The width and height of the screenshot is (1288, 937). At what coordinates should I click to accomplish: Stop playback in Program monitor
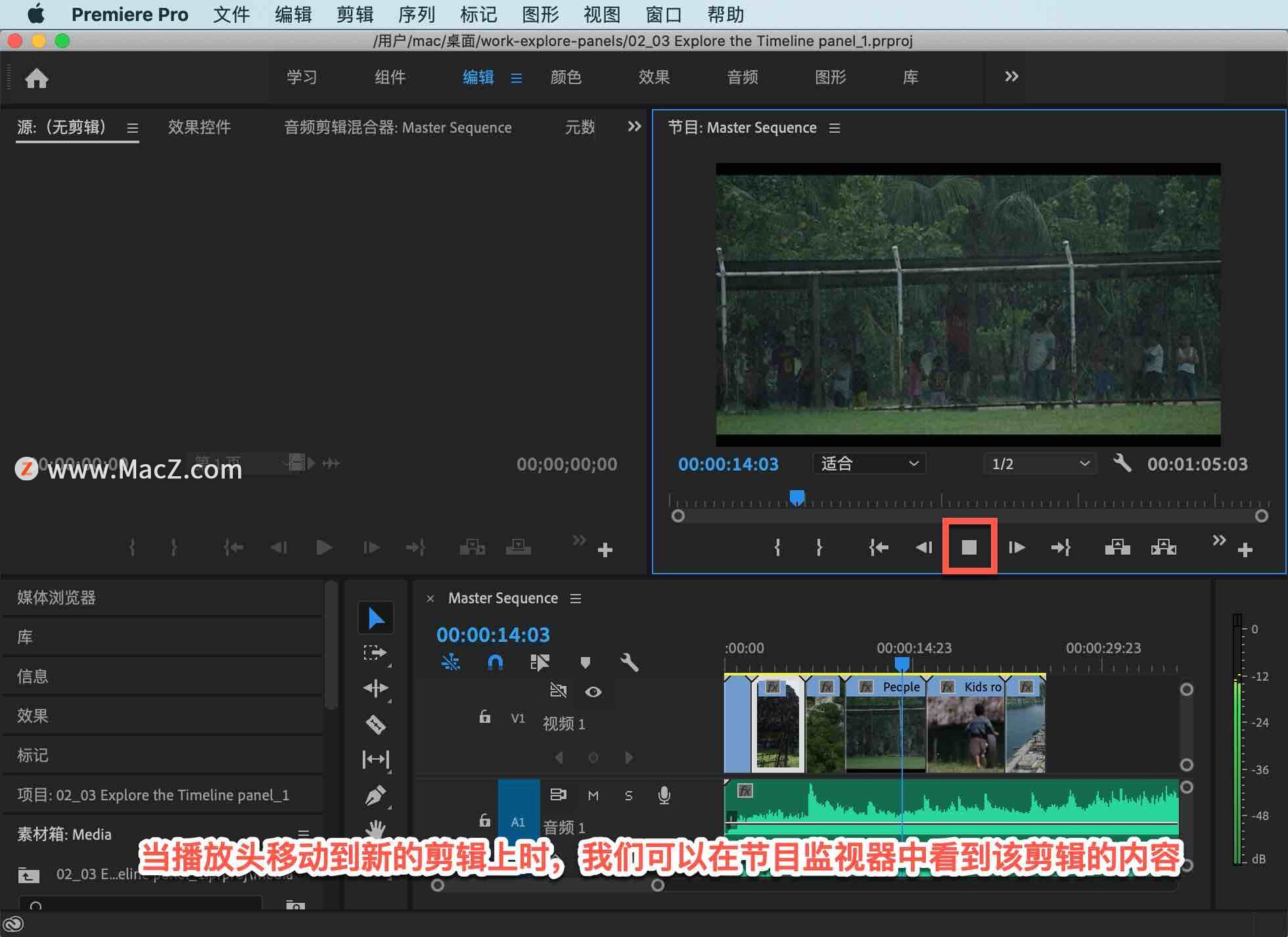pyautogui.click(x=969, y=547)
